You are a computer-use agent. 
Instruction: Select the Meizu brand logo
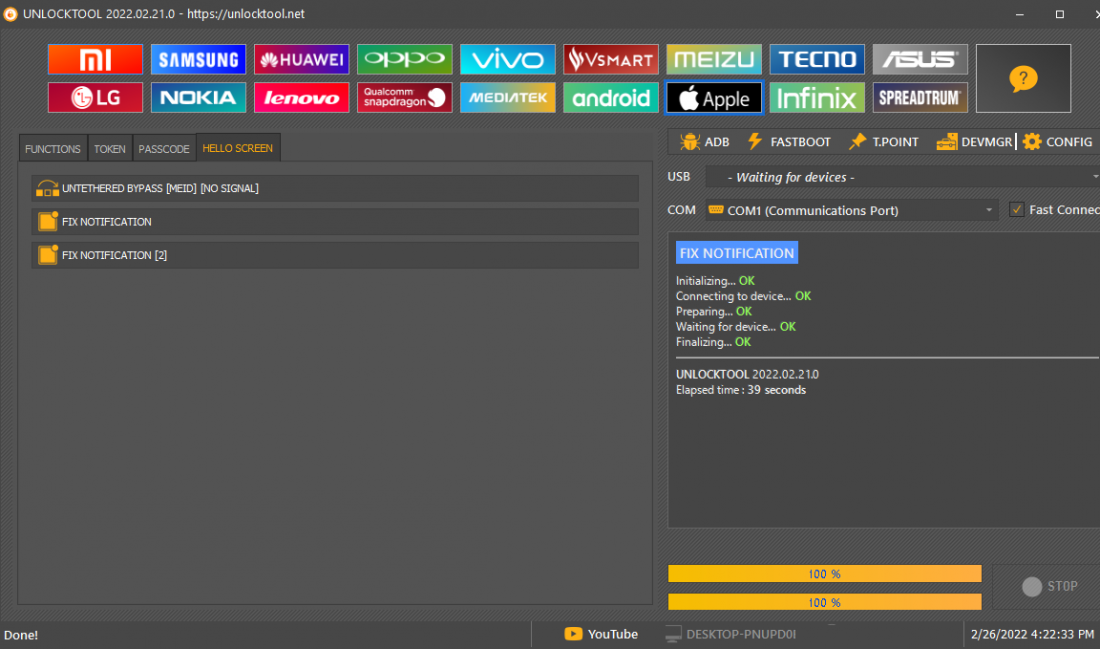pyautogui.click(x=714, y=60)
